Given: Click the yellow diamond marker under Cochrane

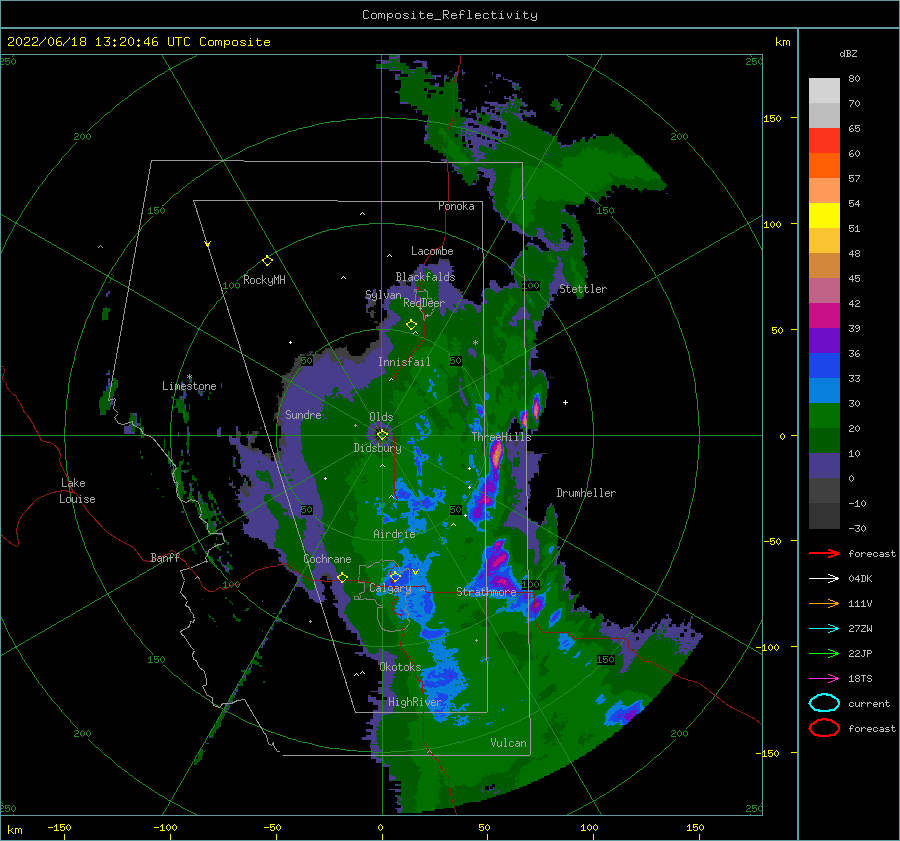Looking at the screenshot, I should pos(343,577).
